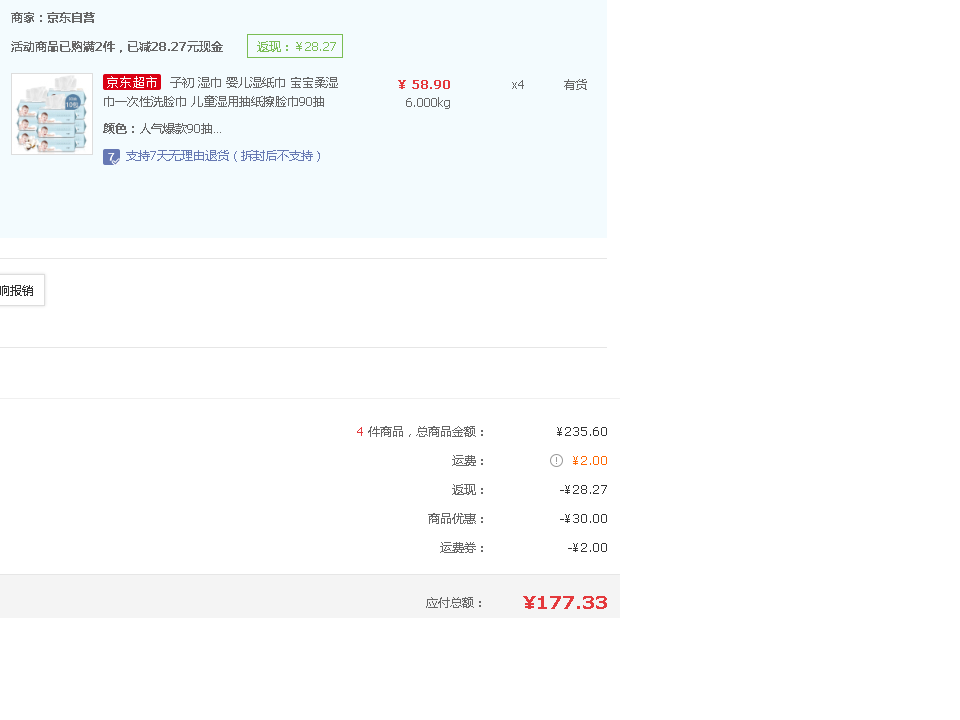
Task: Select shipping coupon value -¥2.00
Action: 588,547
